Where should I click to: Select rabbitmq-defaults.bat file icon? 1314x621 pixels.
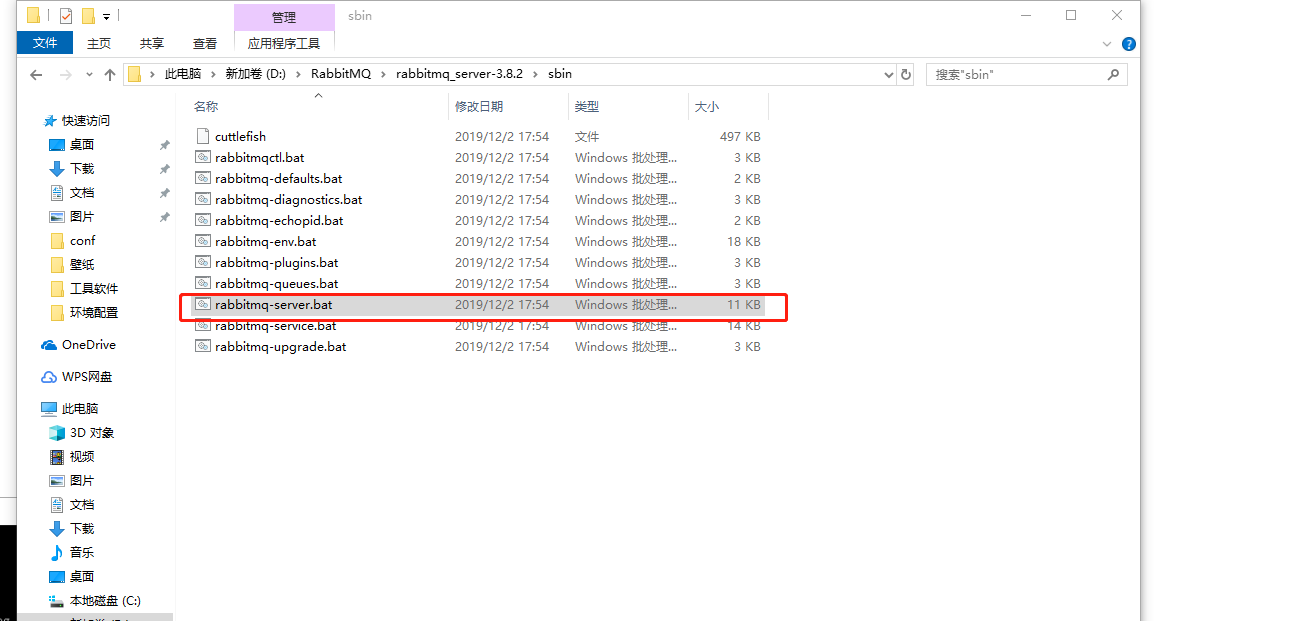pos(203,178)
